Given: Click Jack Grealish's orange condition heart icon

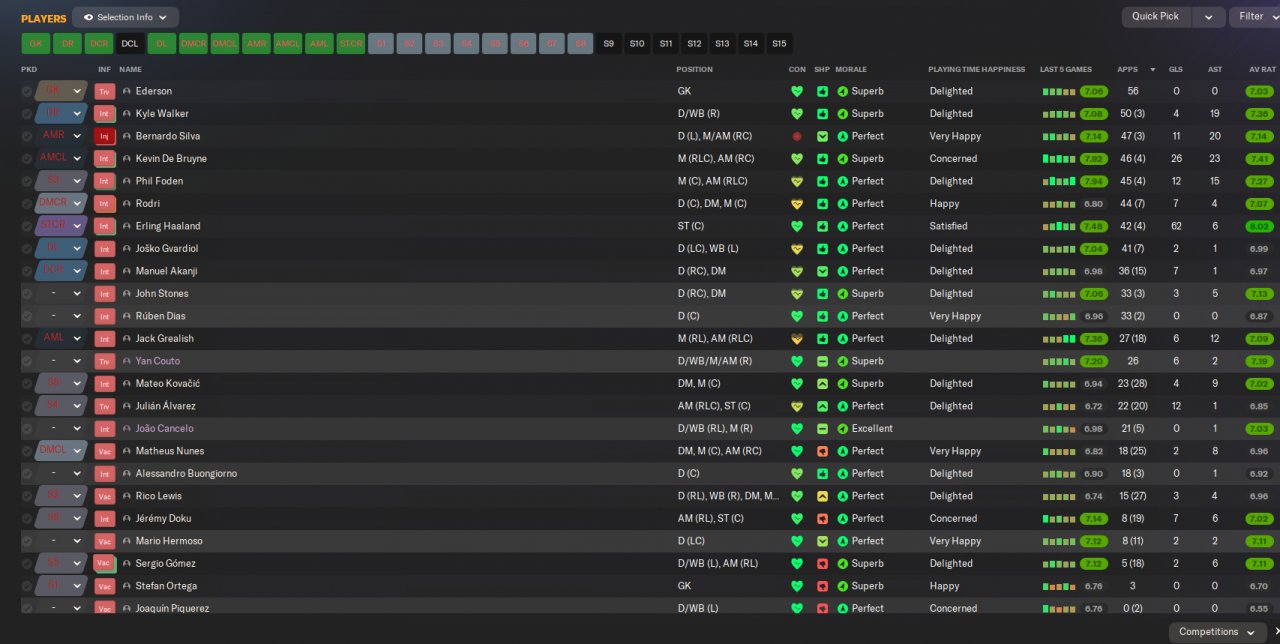Looking at the screenshot, I should click(x=797, y=339).
